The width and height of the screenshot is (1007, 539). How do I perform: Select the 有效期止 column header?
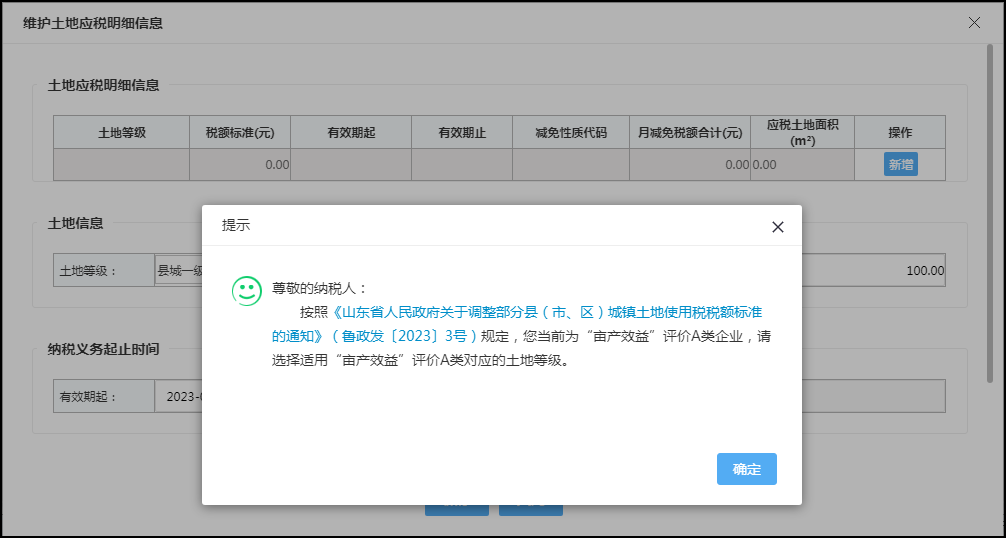(462, 132)
